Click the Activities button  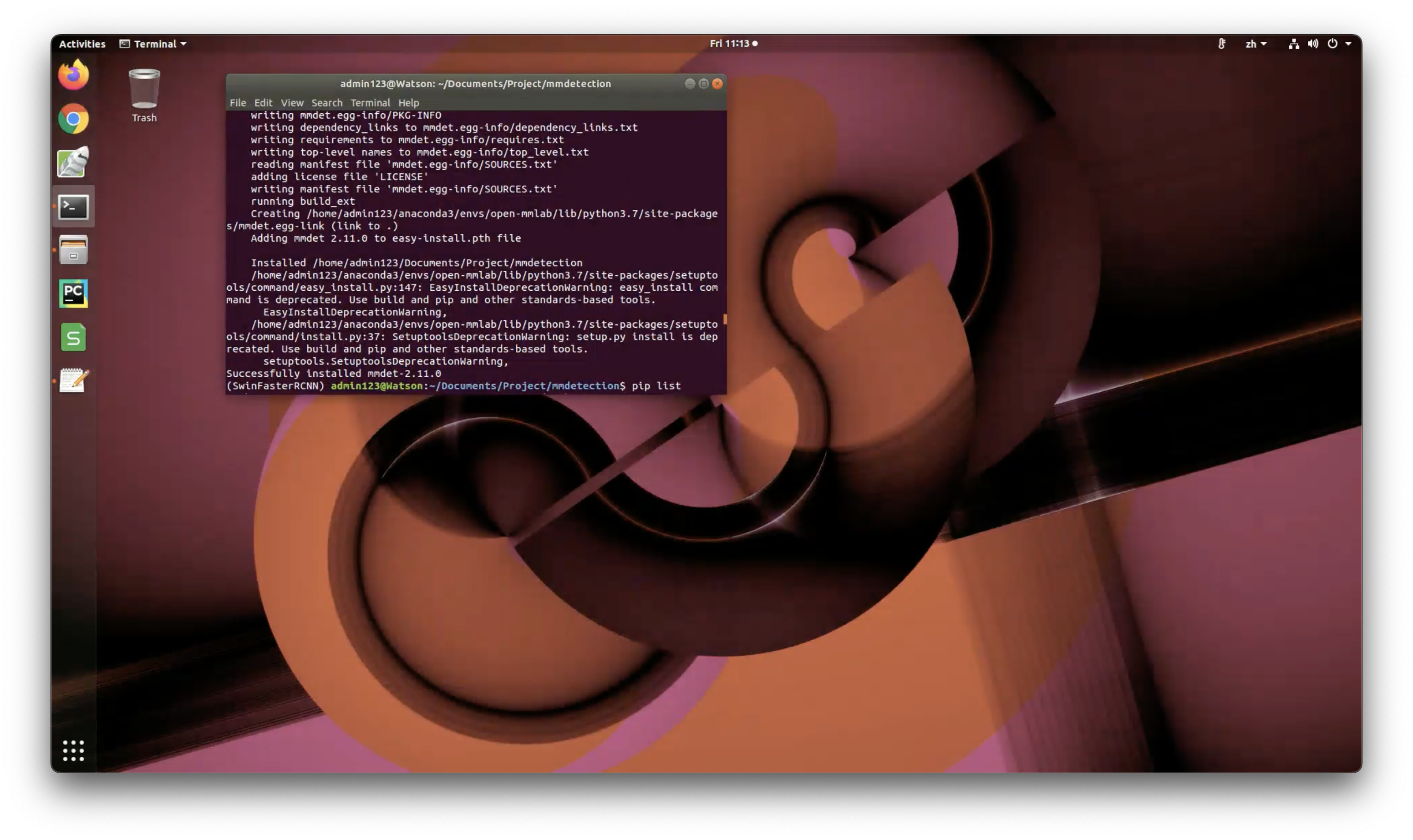point(82,44)
